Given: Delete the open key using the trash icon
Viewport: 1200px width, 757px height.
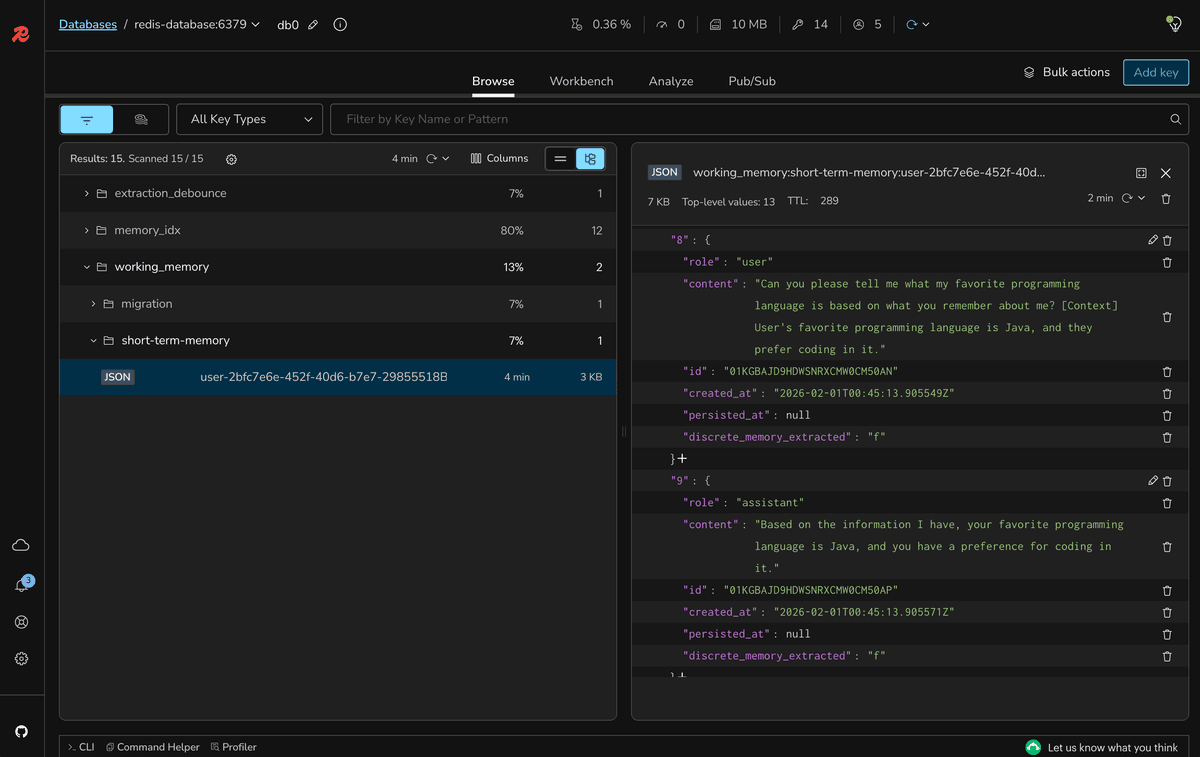Looking at the screenshot, I should [x=1166, y=198].
